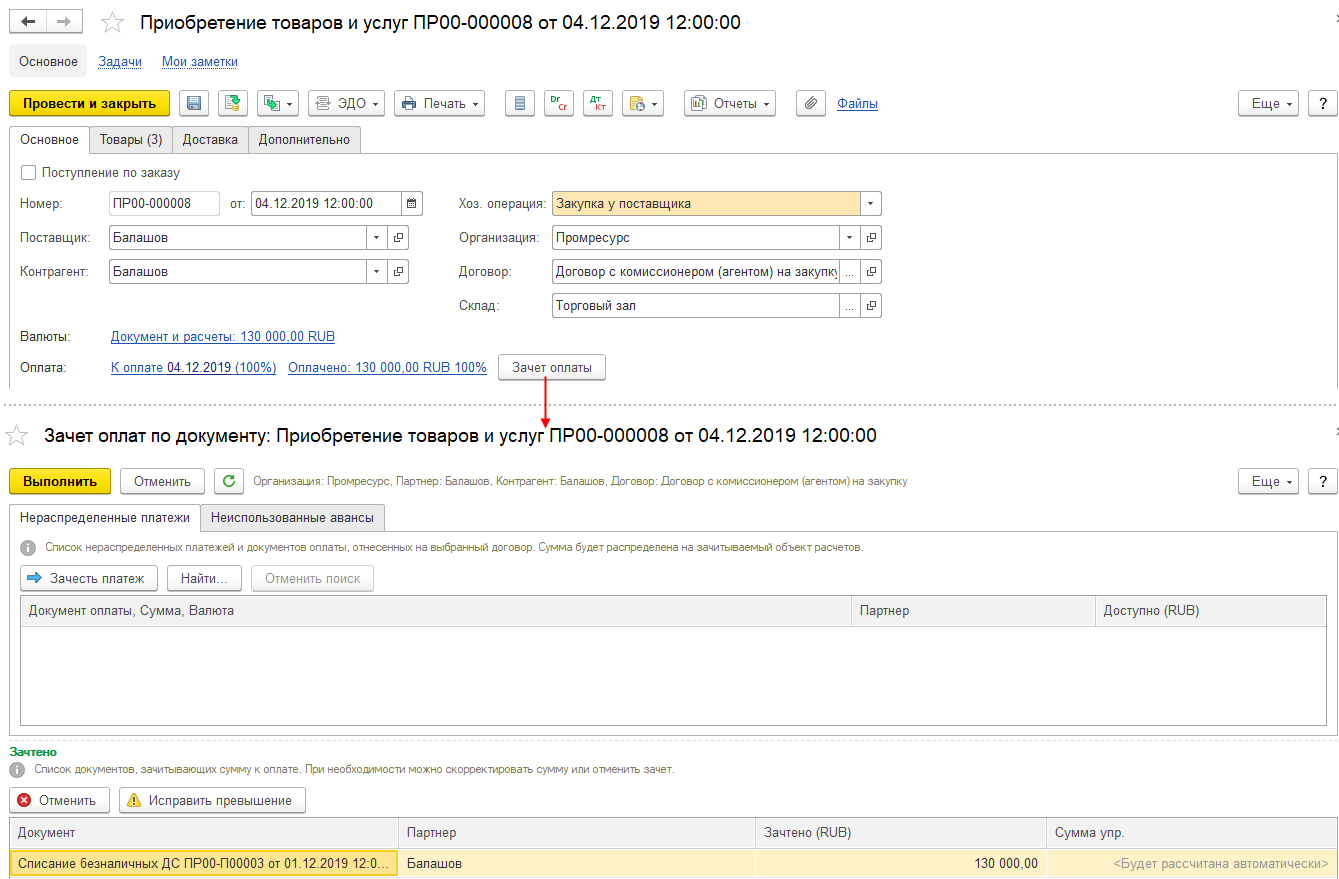1339x879 pixels.
Task: Click the Доступно (RUB) column header
Action: [x=1211, y=610]
